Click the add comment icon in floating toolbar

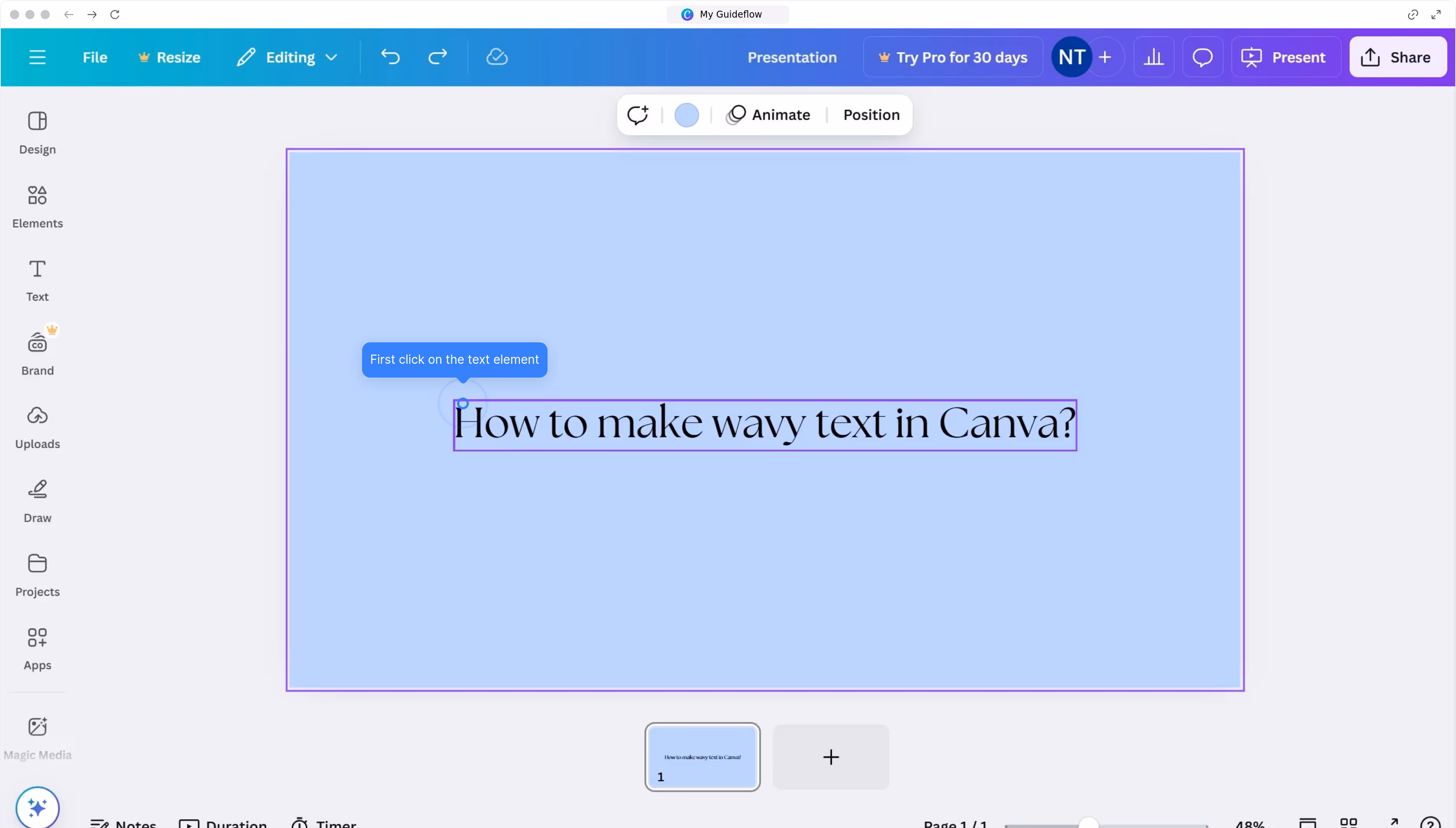click(638, 115)
